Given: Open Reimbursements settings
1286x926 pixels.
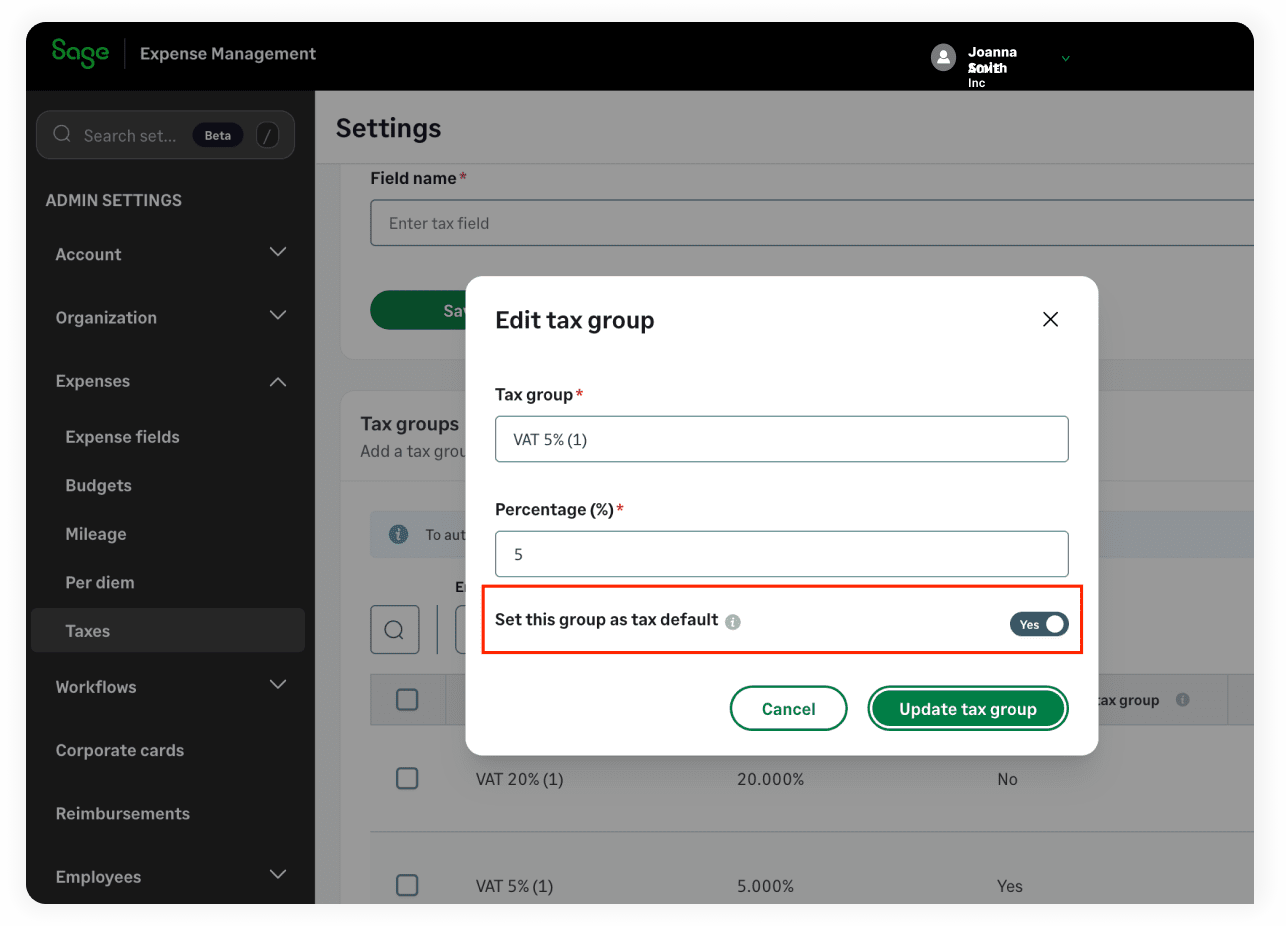Looking at the screenshot, I should click(122, 813).
